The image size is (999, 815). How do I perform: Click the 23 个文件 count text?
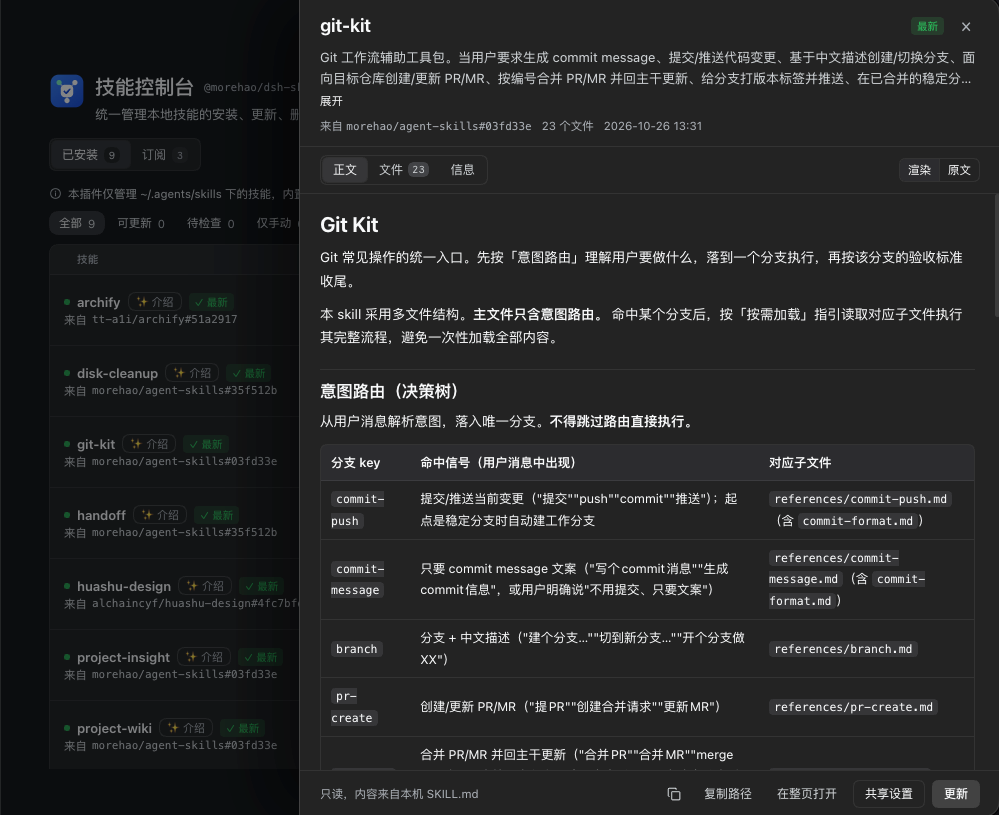[x=568, y=126]
